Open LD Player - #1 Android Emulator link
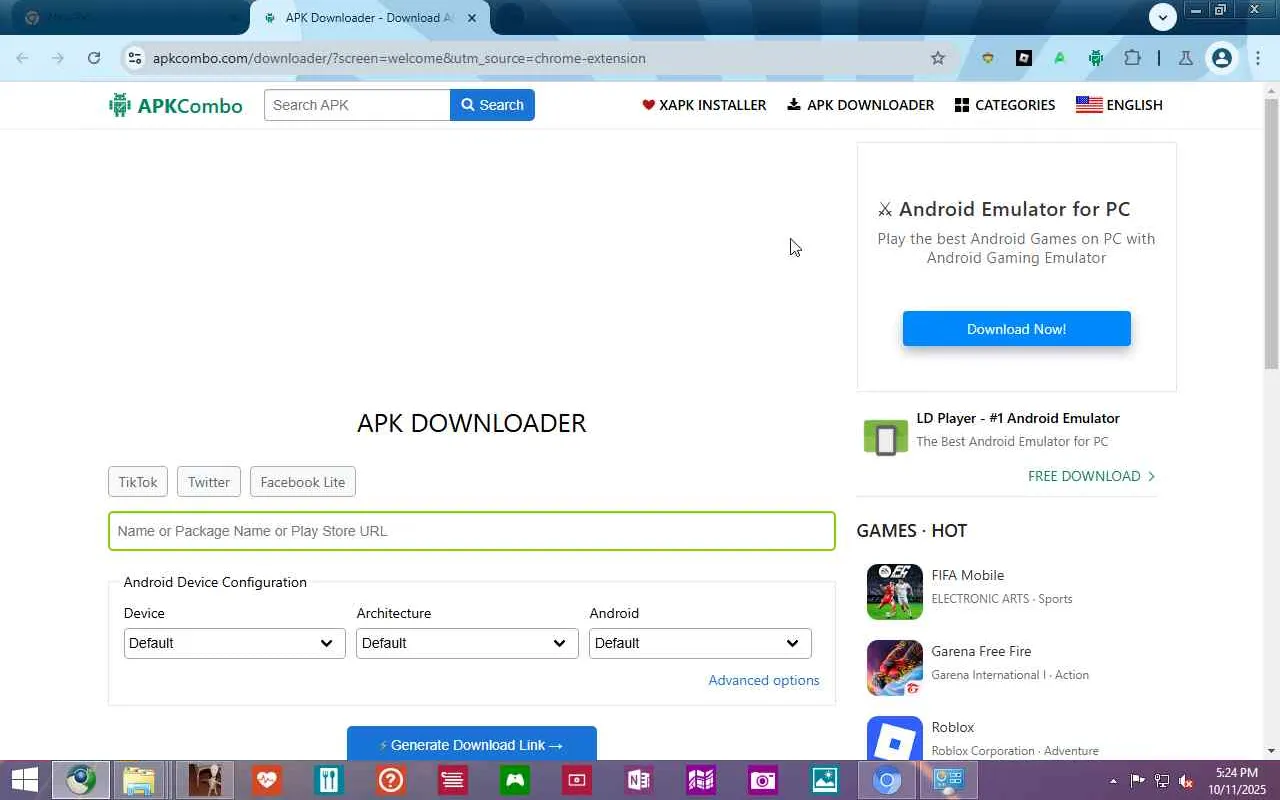The image size is (1280, 800). tap(1018, 418)
